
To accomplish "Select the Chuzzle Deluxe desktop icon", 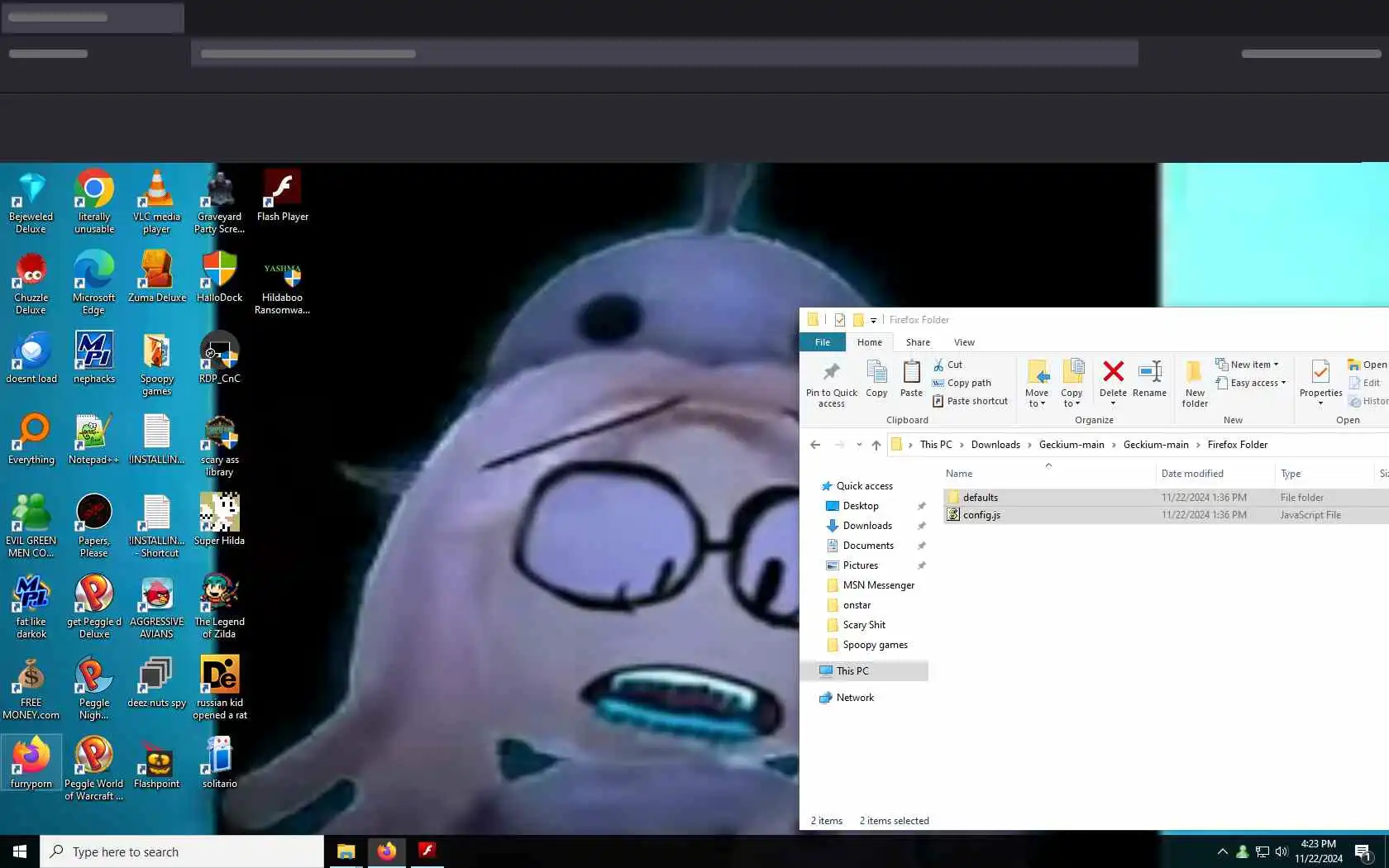I will point(31,284).
